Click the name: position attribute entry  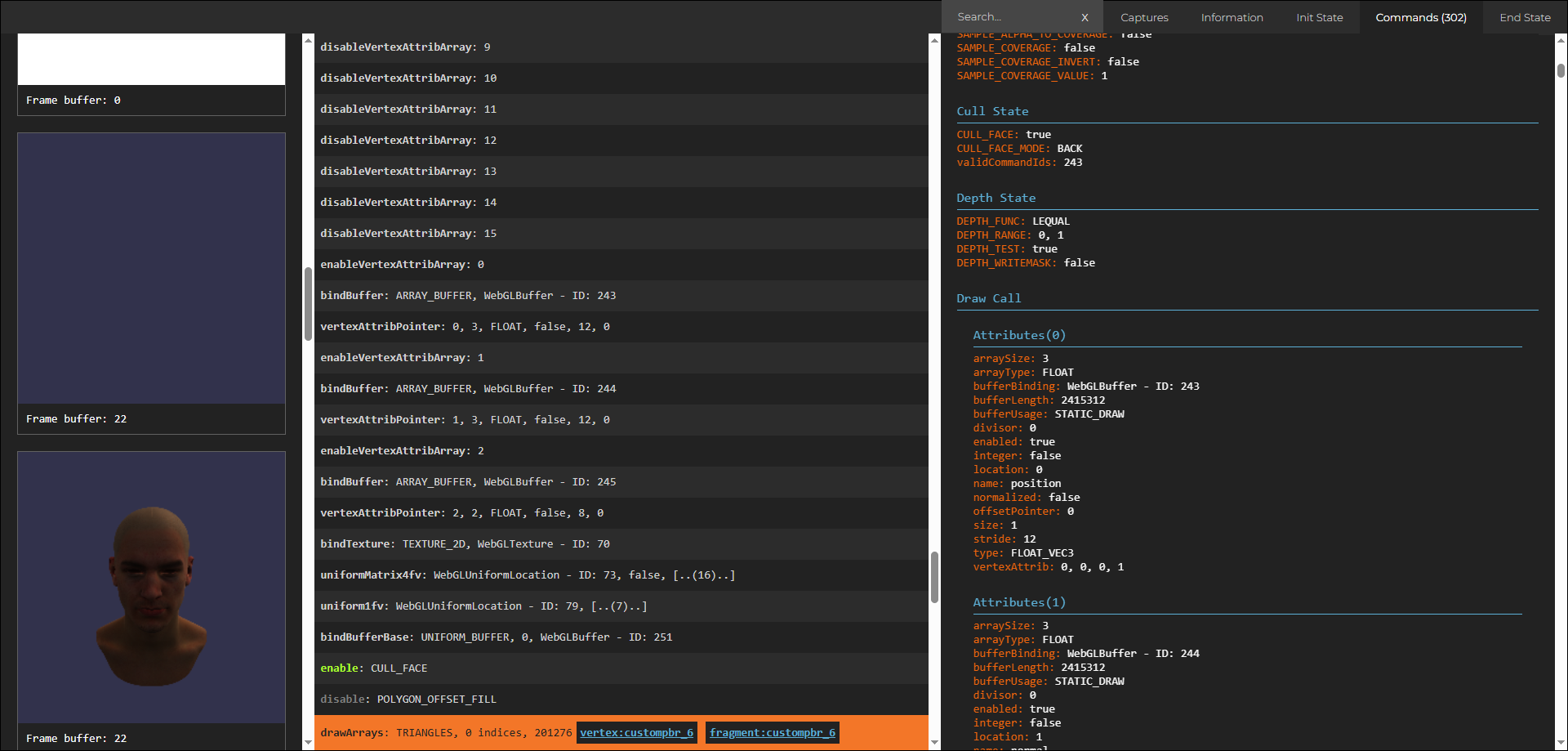[1017, 484]
